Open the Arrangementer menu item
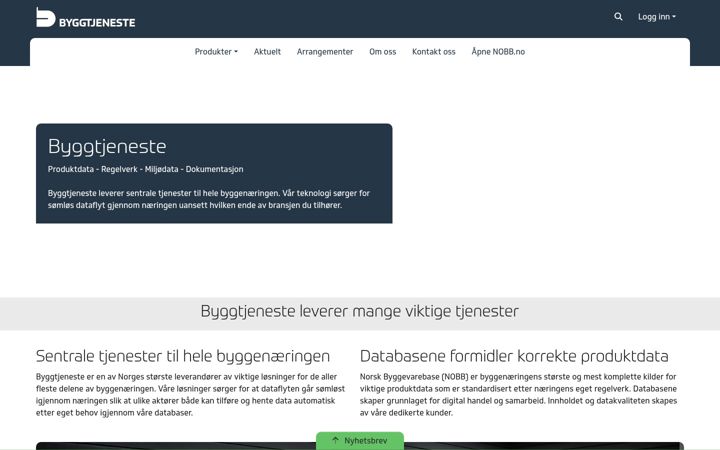 325,52
